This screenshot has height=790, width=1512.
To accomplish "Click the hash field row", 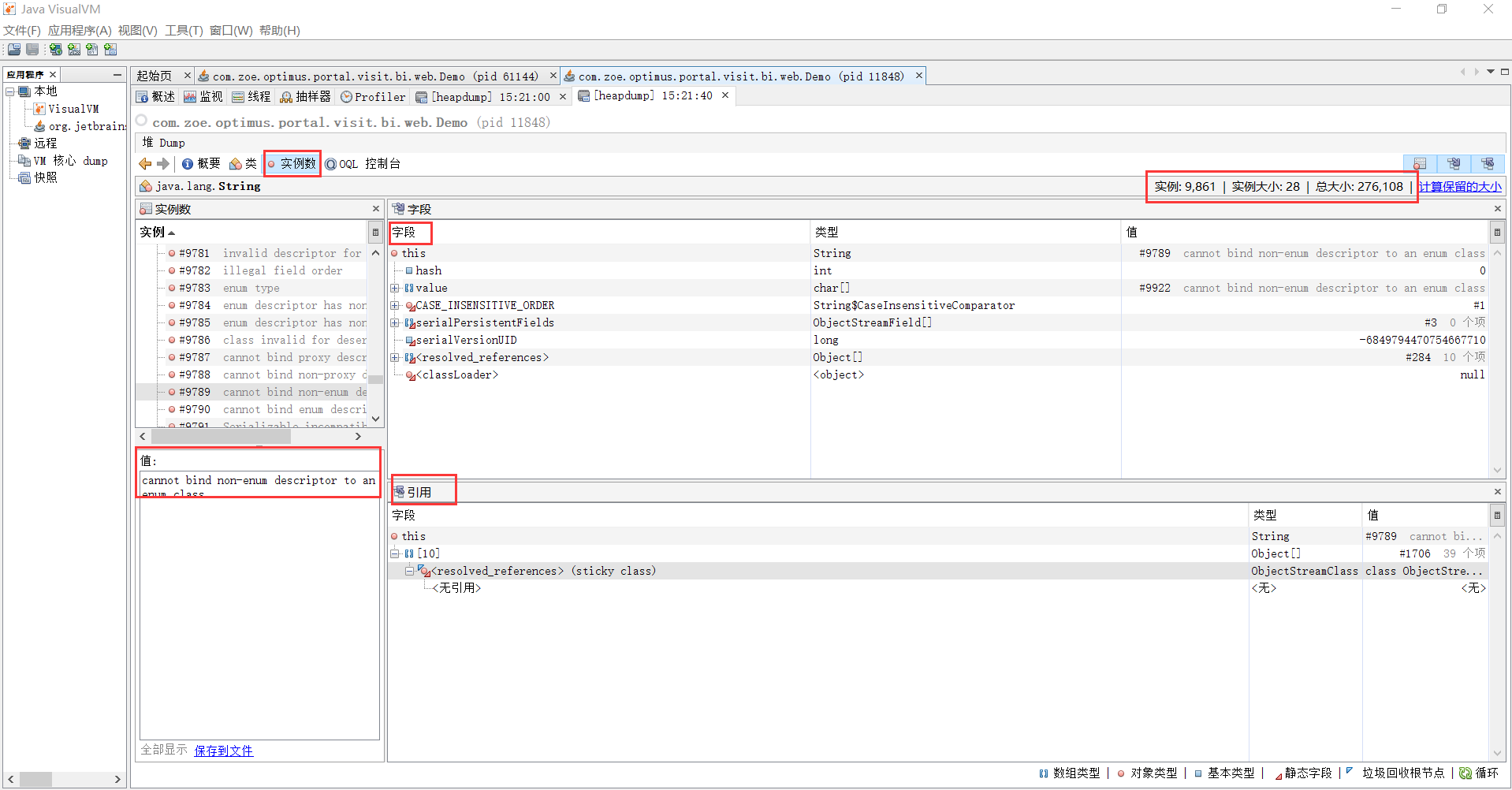I will (x=938, y=270).
